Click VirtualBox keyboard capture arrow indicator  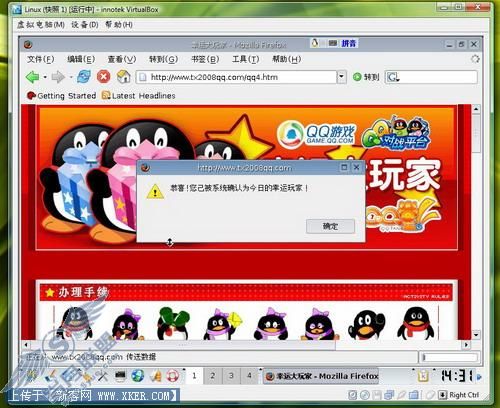pos(442,395)
